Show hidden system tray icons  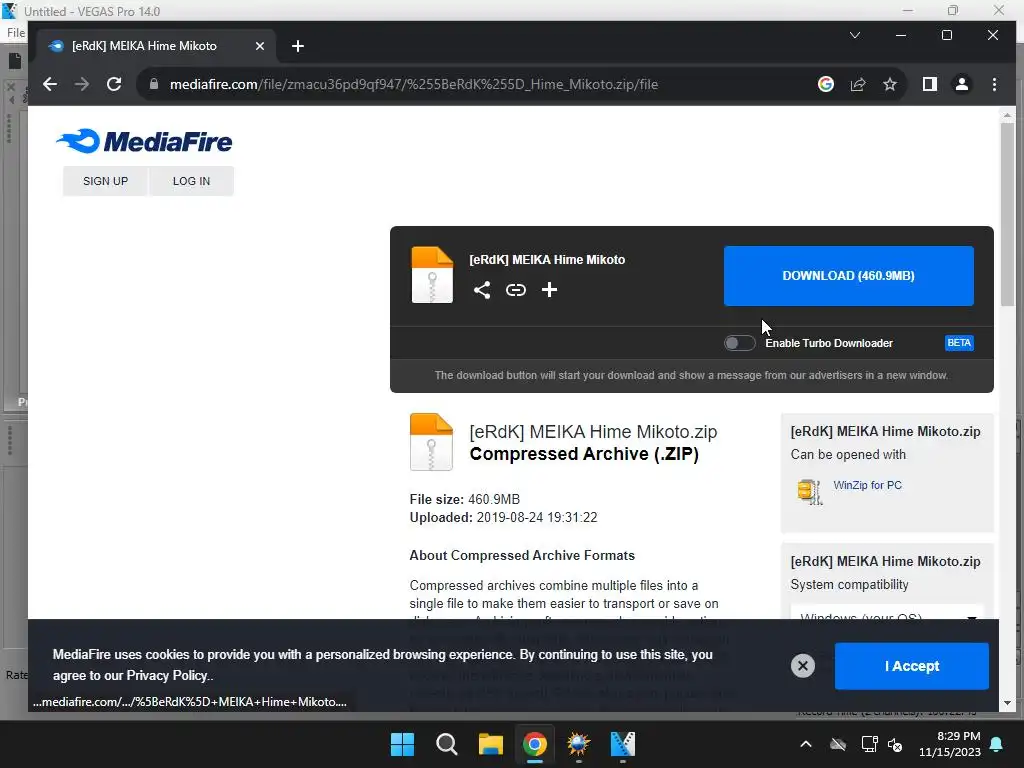[806, 744]
